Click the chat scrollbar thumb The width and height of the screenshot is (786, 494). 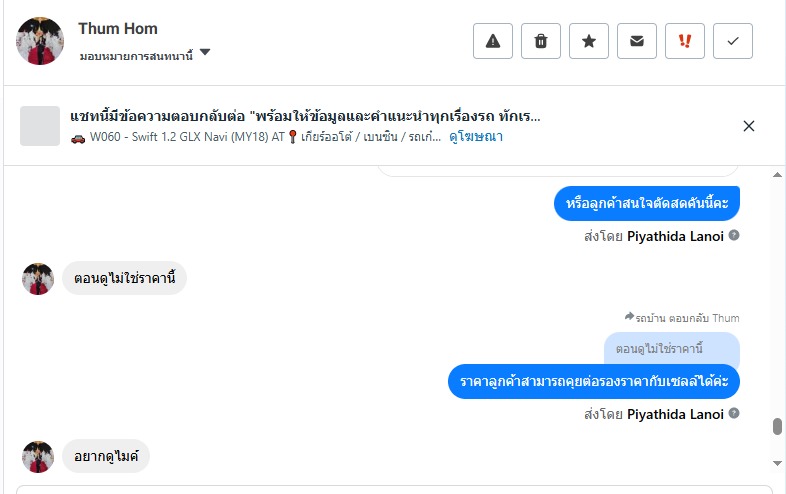tap(777, 427)
